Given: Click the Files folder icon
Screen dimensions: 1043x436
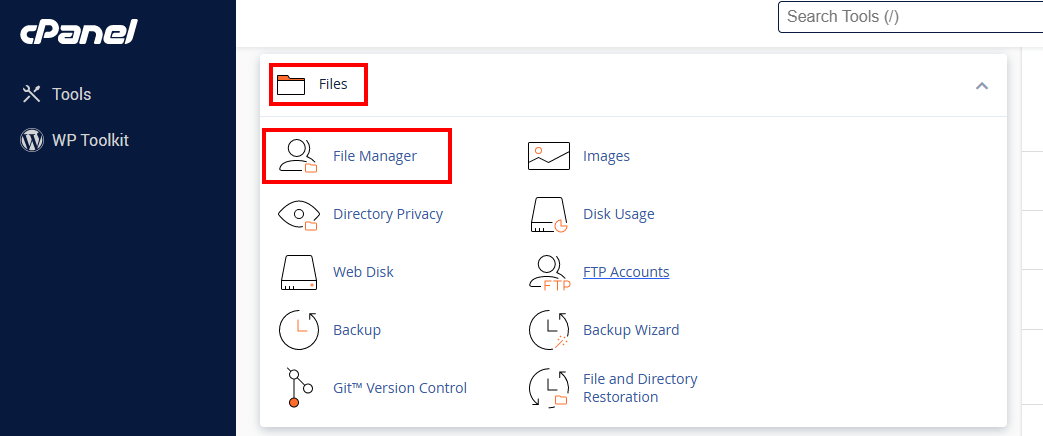Looking at the screenshot, I should pos(291,85).
